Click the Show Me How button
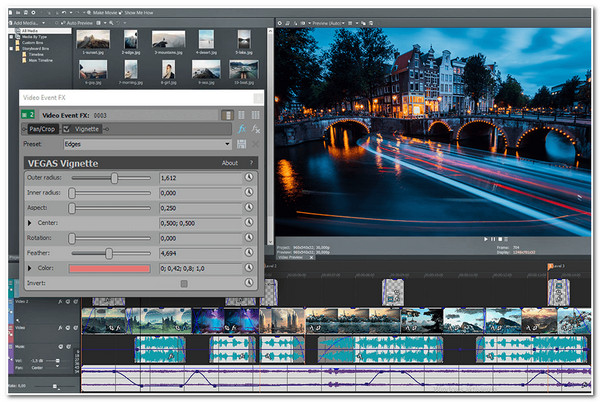600x402 pixels. [x=136, y=13]
